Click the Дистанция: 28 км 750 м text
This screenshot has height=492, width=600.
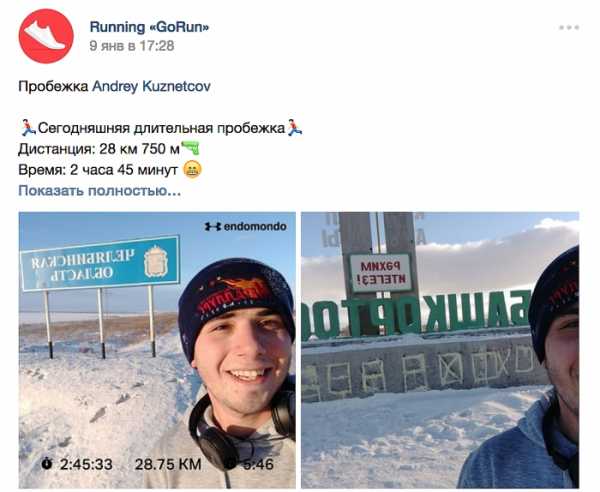coord(99,148)
